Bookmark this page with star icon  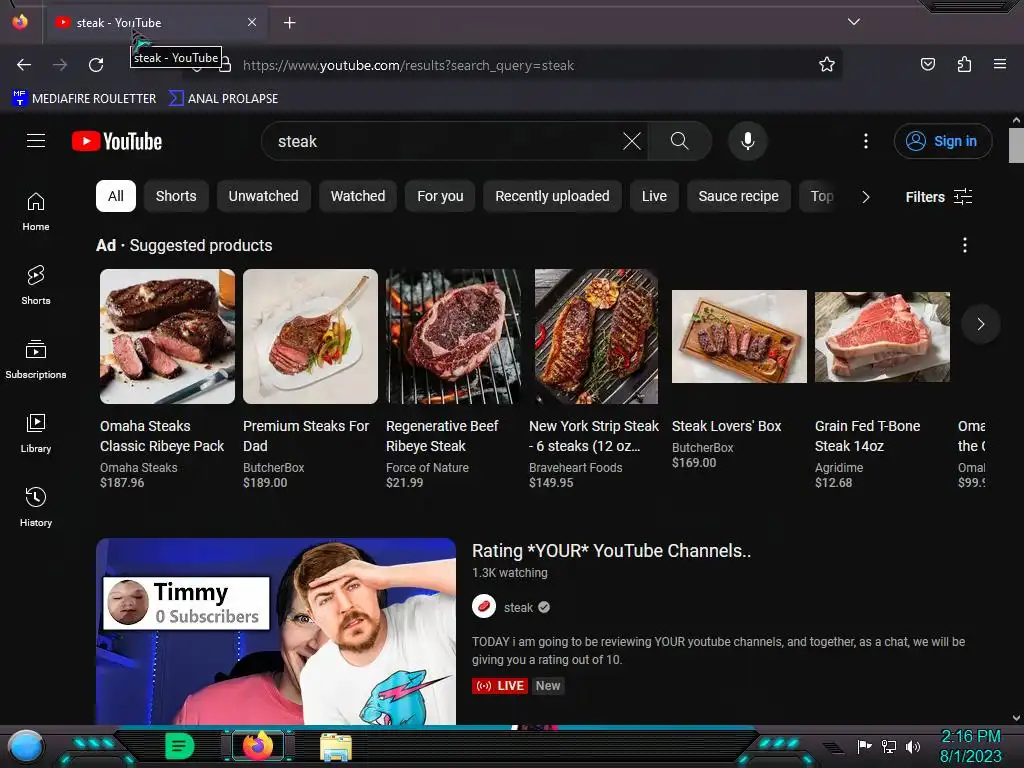(x=827, y=64)
